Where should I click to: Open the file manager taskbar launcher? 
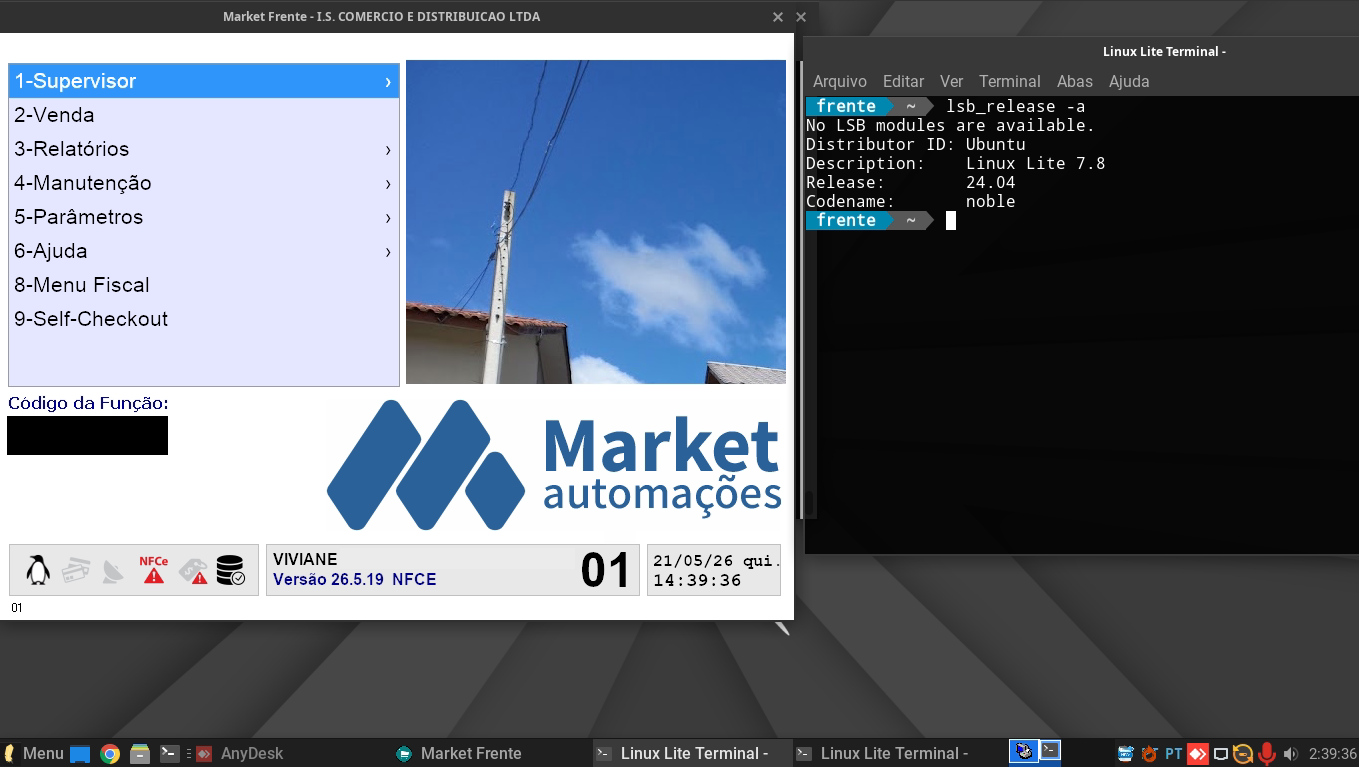click(140, 754)
